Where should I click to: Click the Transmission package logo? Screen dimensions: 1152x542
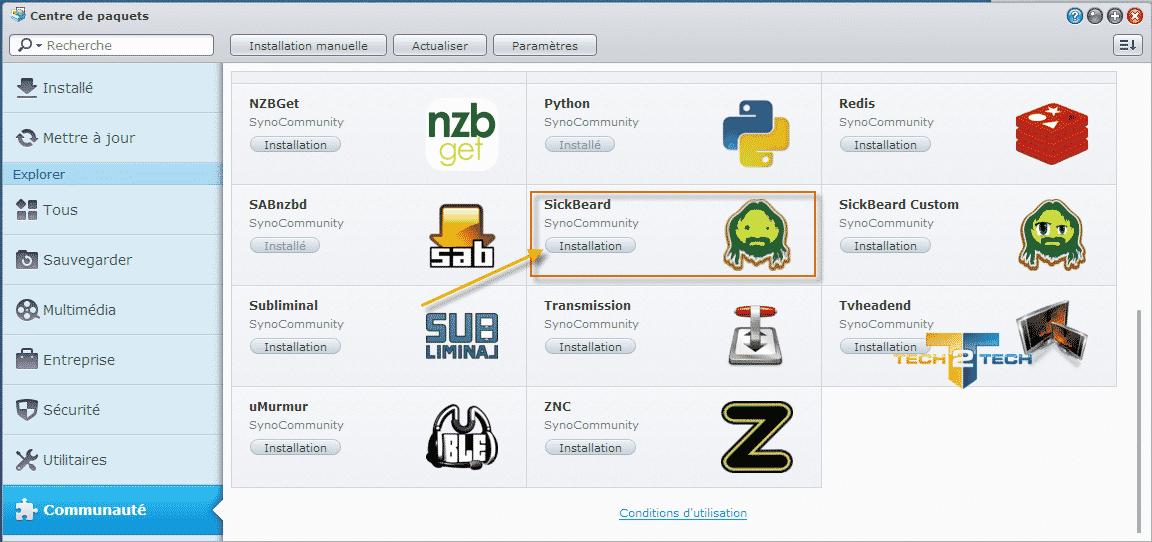click(x=756, y=335)
